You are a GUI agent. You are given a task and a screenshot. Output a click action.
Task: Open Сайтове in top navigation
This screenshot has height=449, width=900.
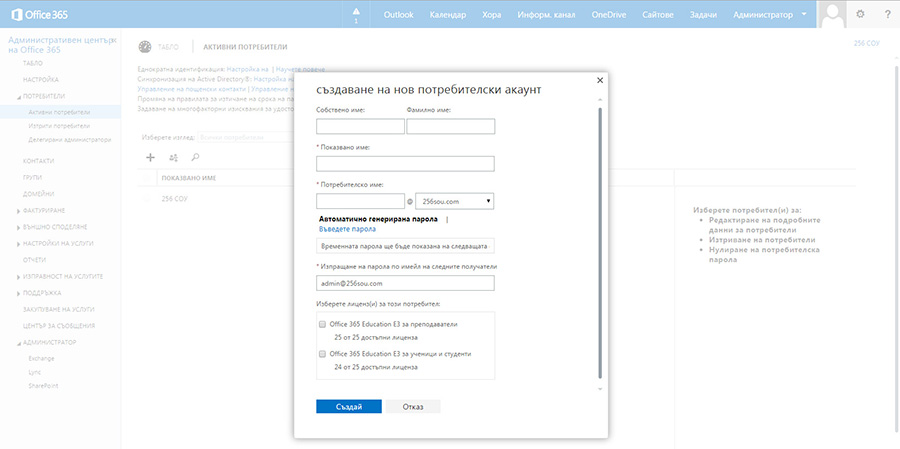(658, 14)
